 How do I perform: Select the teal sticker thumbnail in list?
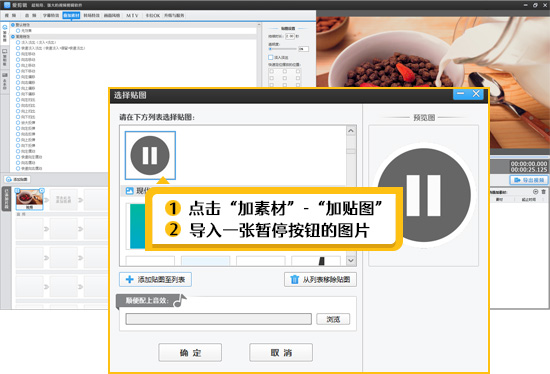(137, 226)
